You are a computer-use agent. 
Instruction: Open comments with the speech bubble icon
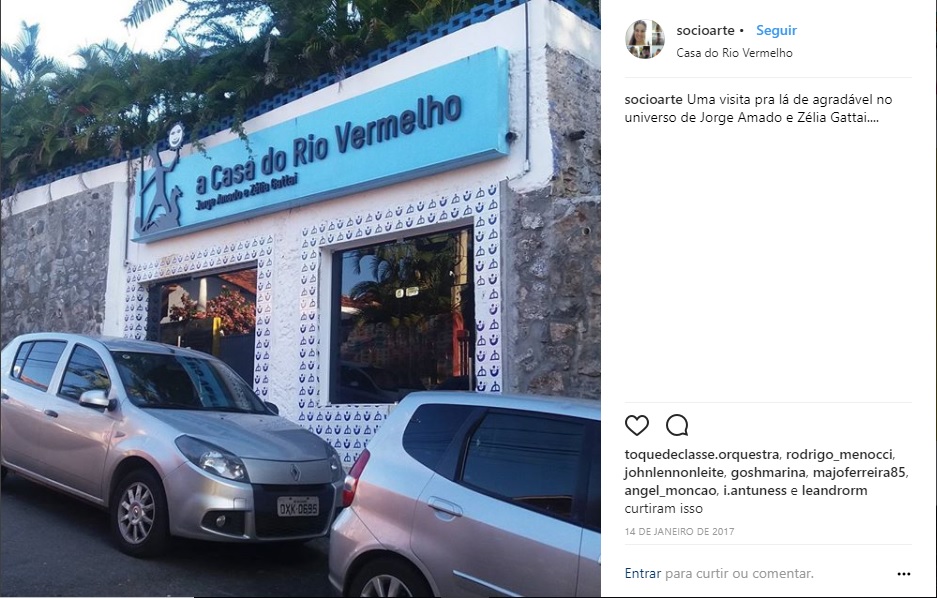[x=677, y=425]
